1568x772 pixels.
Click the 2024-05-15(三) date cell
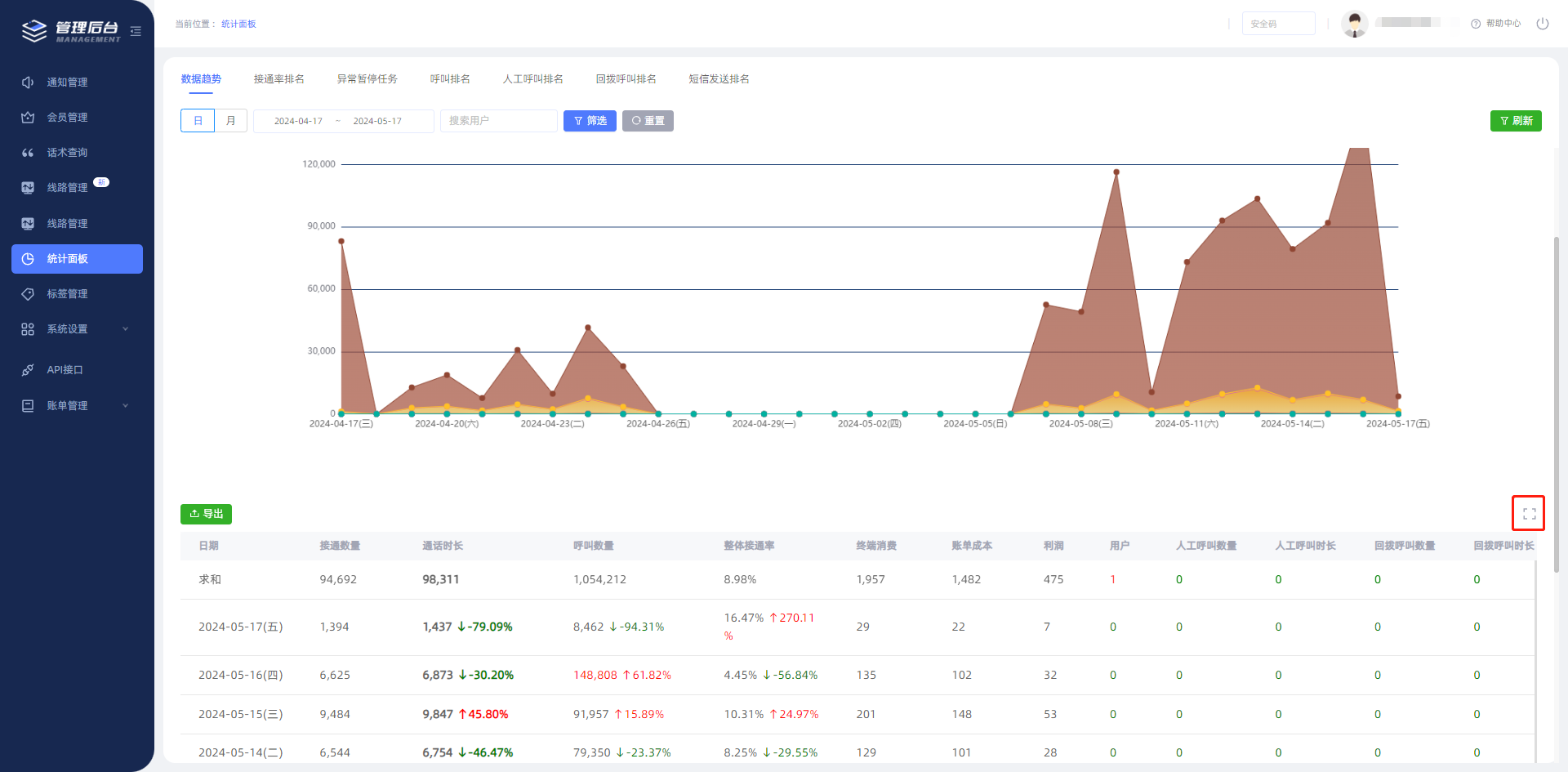click(241, 715)
